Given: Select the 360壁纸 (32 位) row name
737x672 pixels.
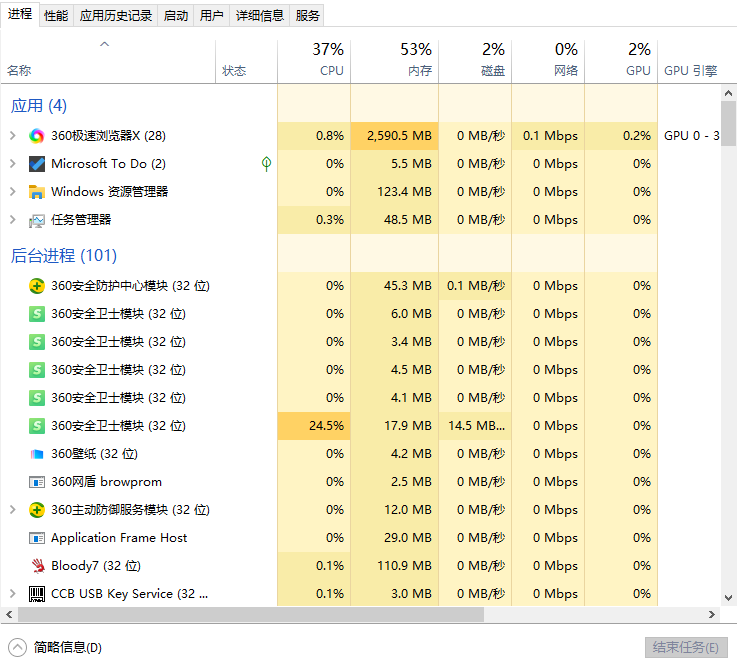Looking at the screenshot, I should pos(94,454).
